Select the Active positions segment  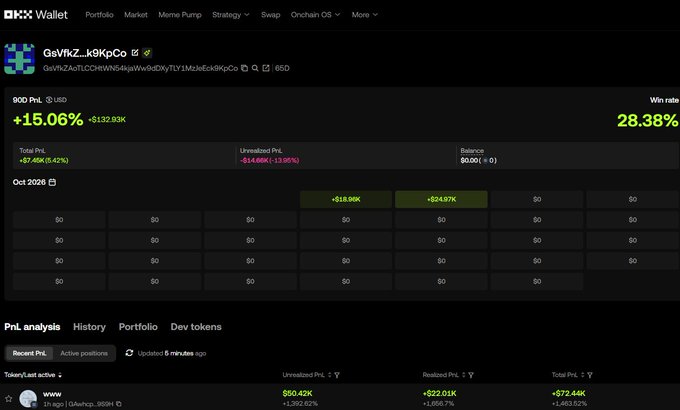pos(84,353)
